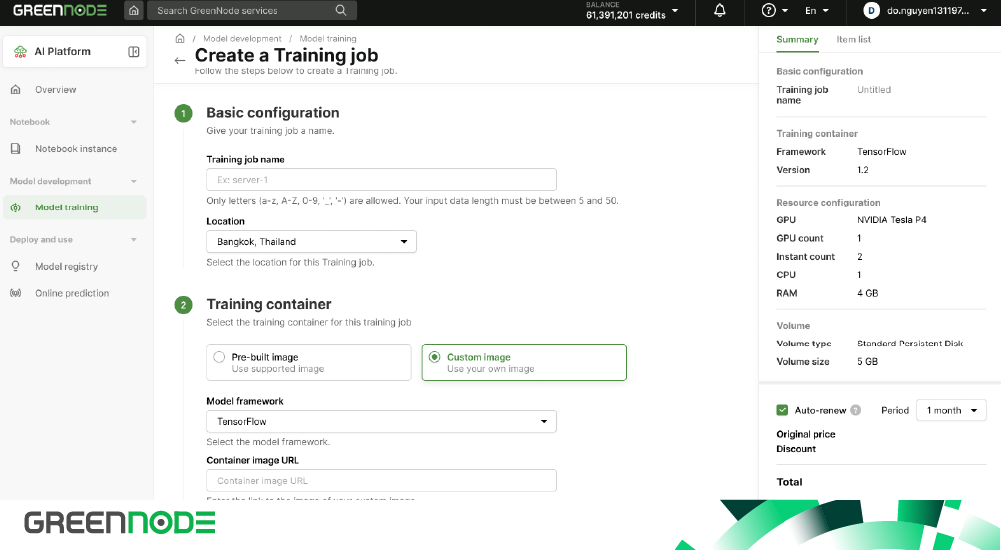Click the 'NVIDIA Tesla P4' GPU value
The width and height of the screenshot is (1001, 550).
pyautogui.click(x=892, y=219)
